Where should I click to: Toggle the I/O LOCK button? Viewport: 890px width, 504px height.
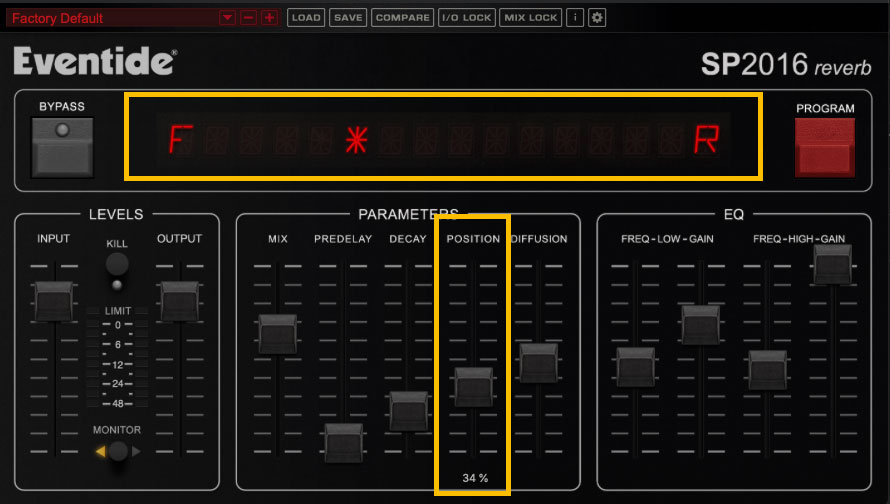467,18
